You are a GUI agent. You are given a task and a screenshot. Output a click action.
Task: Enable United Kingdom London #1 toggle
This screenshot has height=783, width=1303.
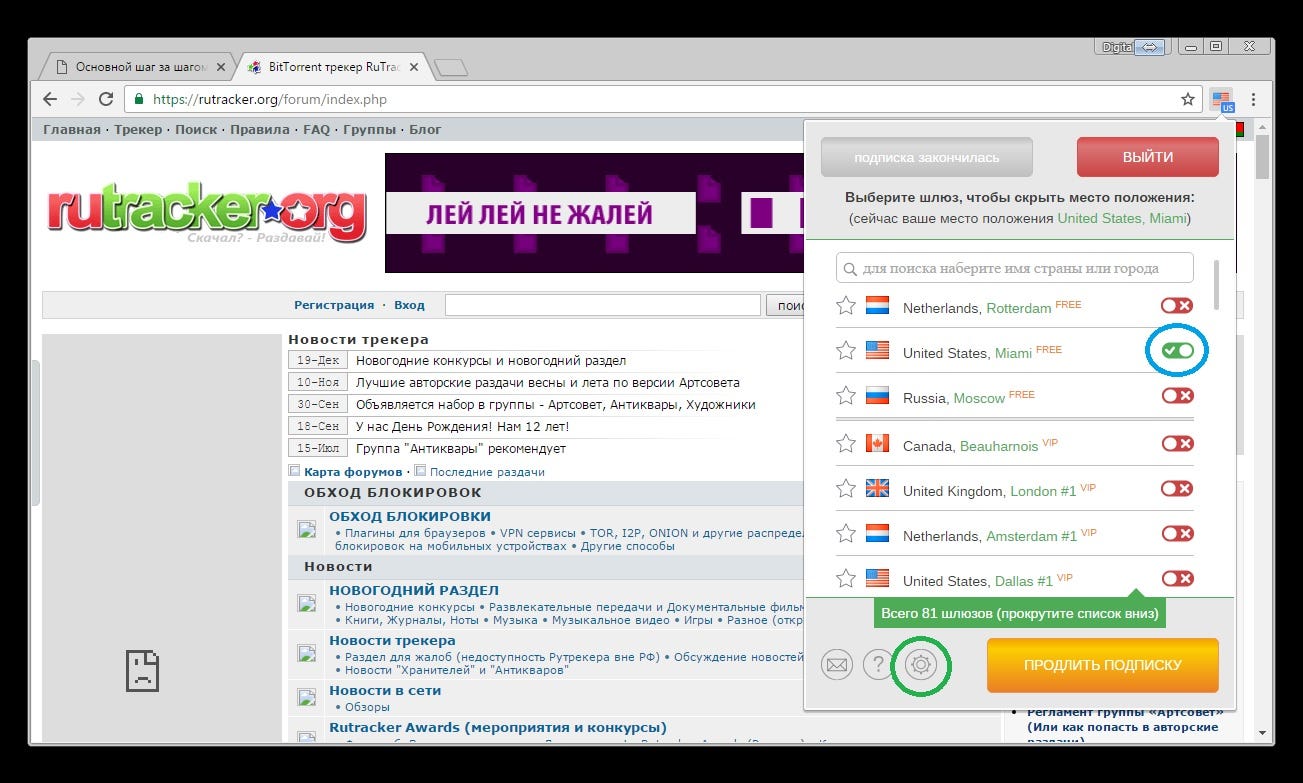(x=1177, y=489)
